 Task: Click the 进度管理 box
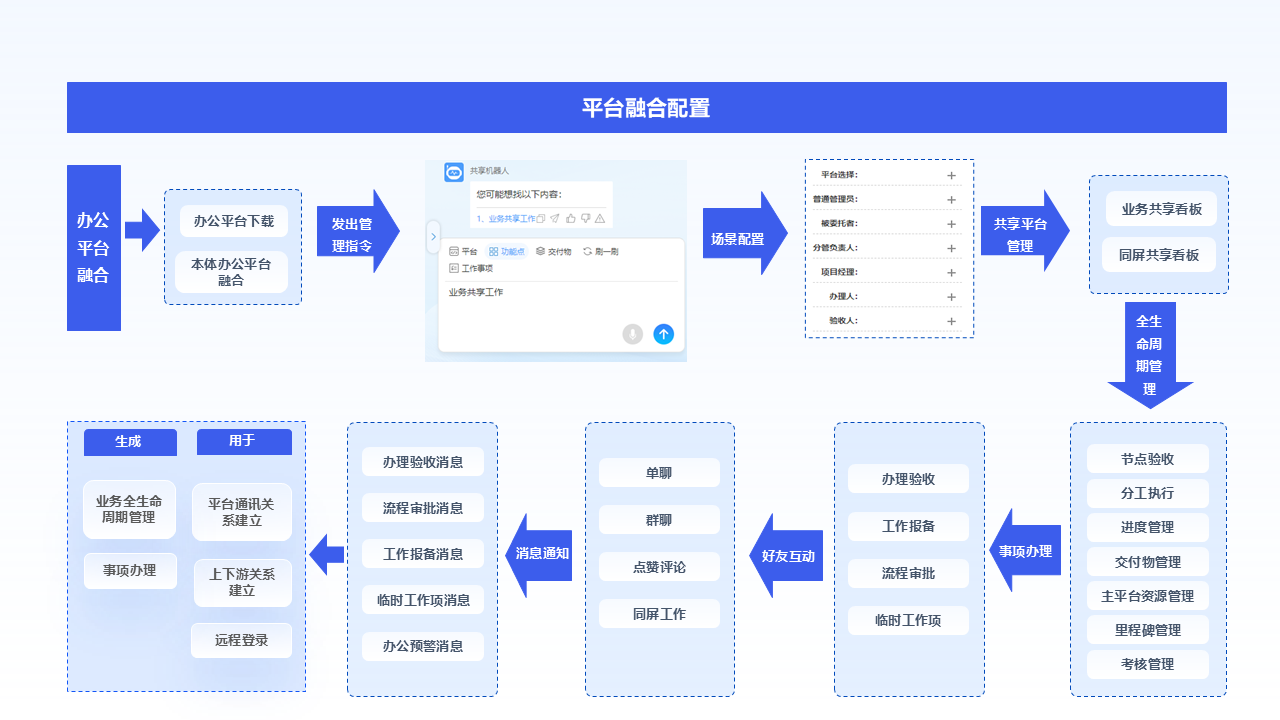(1148, 527)
